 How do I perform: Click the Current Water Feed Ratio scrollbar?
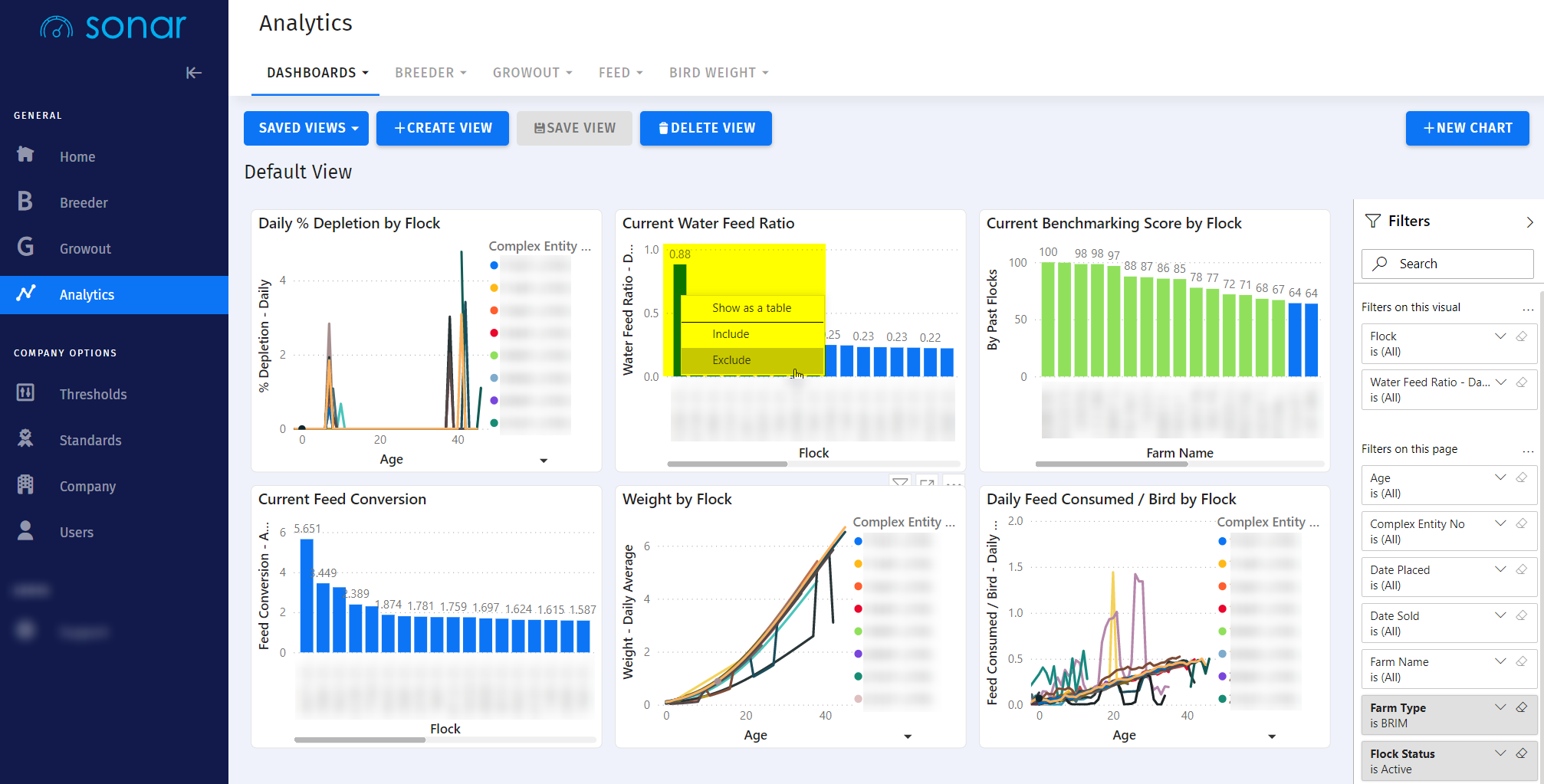tap(727, 464)
